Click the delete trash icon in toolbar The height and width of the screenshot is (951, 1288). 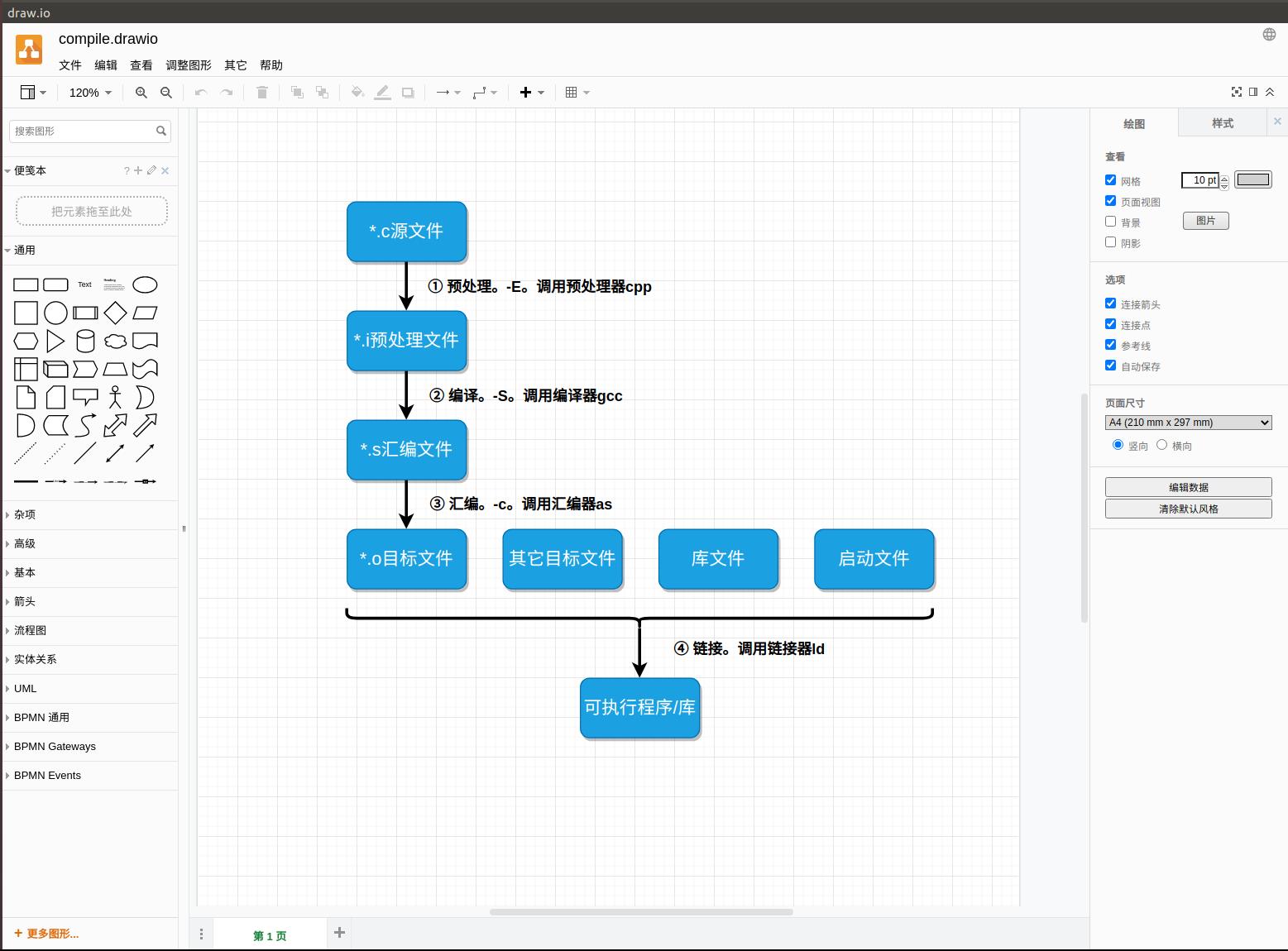[x=262, y=93]
